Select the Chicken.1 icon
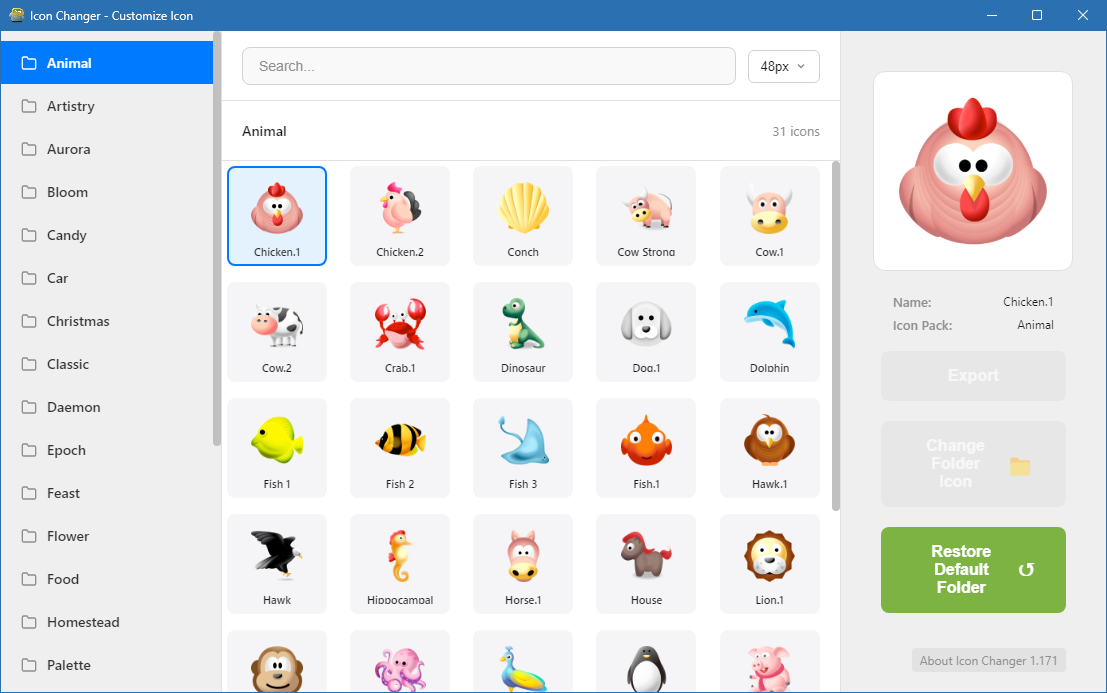Viewport: 1107px width, 693px height. click(x=277, y=216)
